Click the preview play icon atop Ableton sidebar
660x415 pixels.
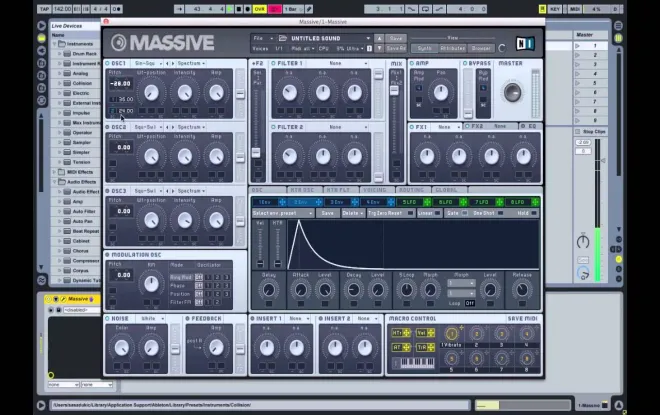point(41,26)
